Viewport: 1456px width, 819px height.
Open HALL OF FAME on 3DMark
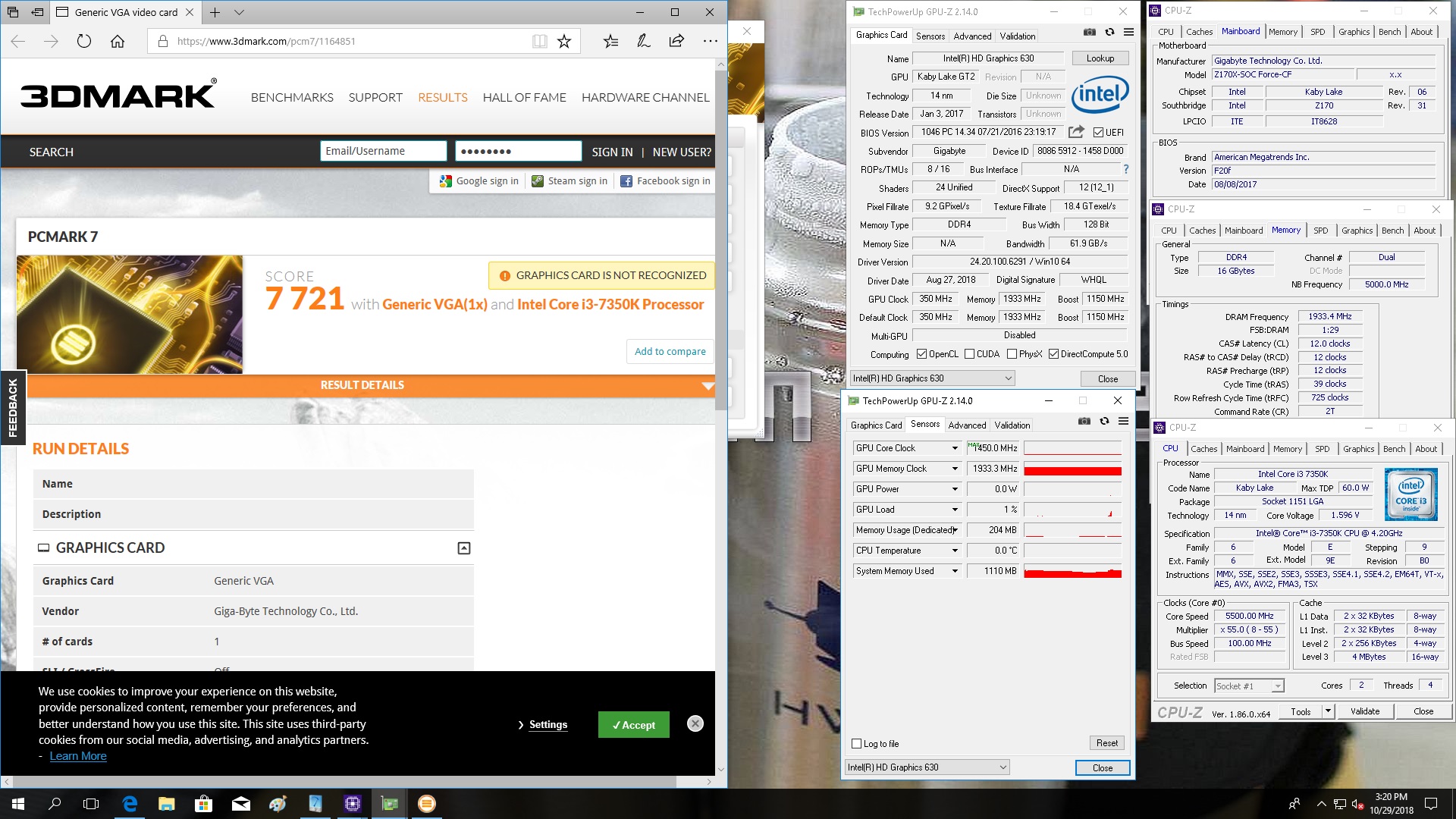tap(525, 98)
